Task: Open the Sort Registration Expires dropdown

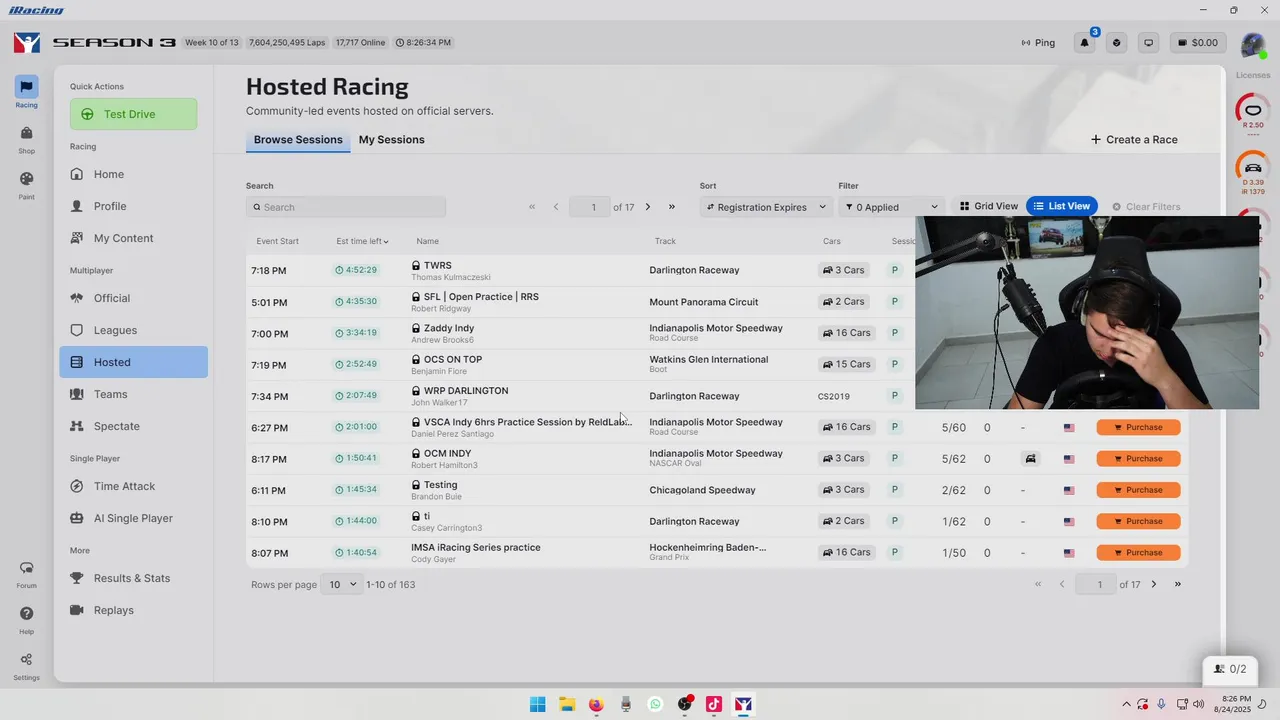Action: click(x=766, y=207)
